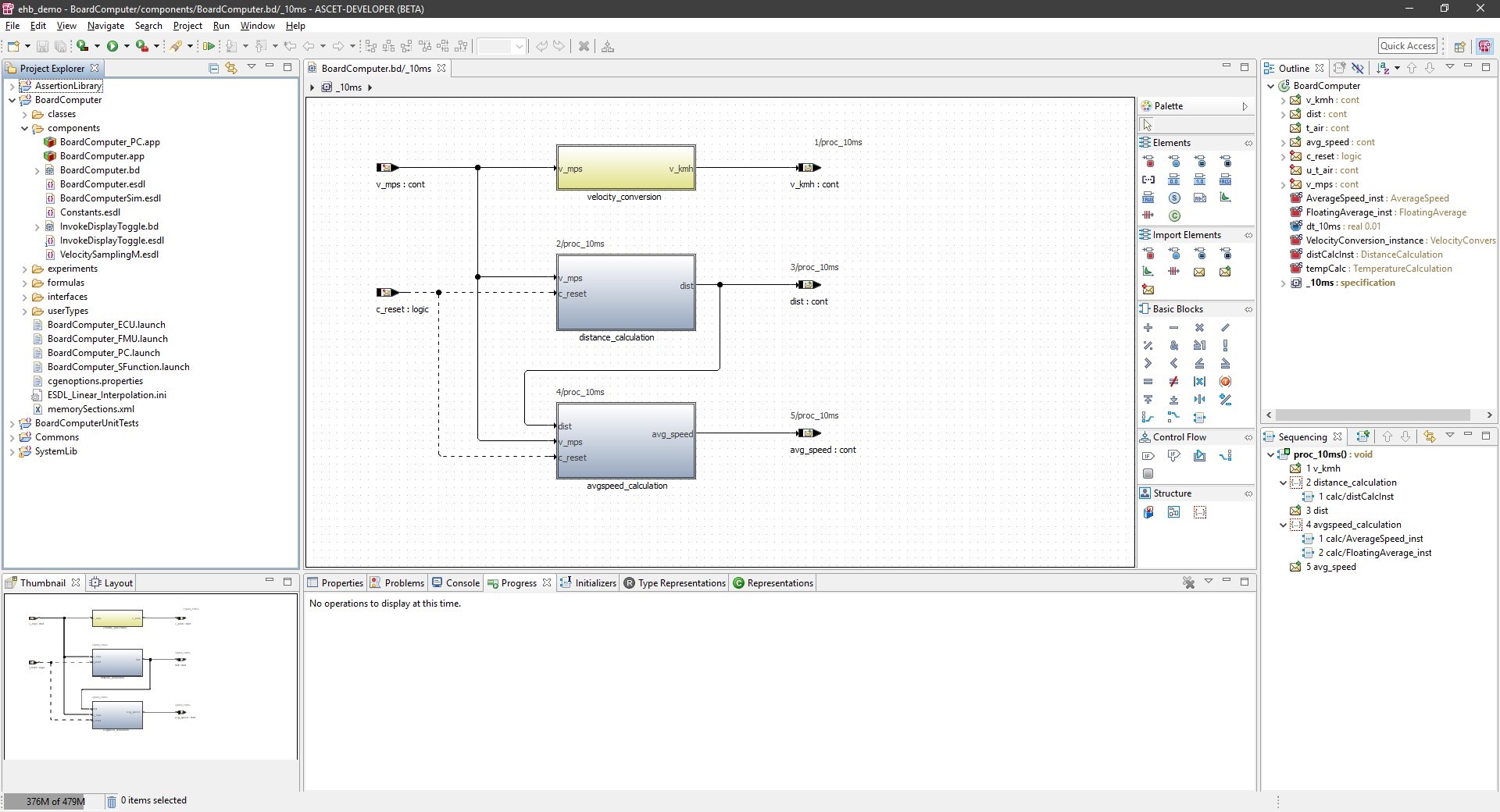Toggle link with editor in Sequencing view

[x=1430, y=436]
